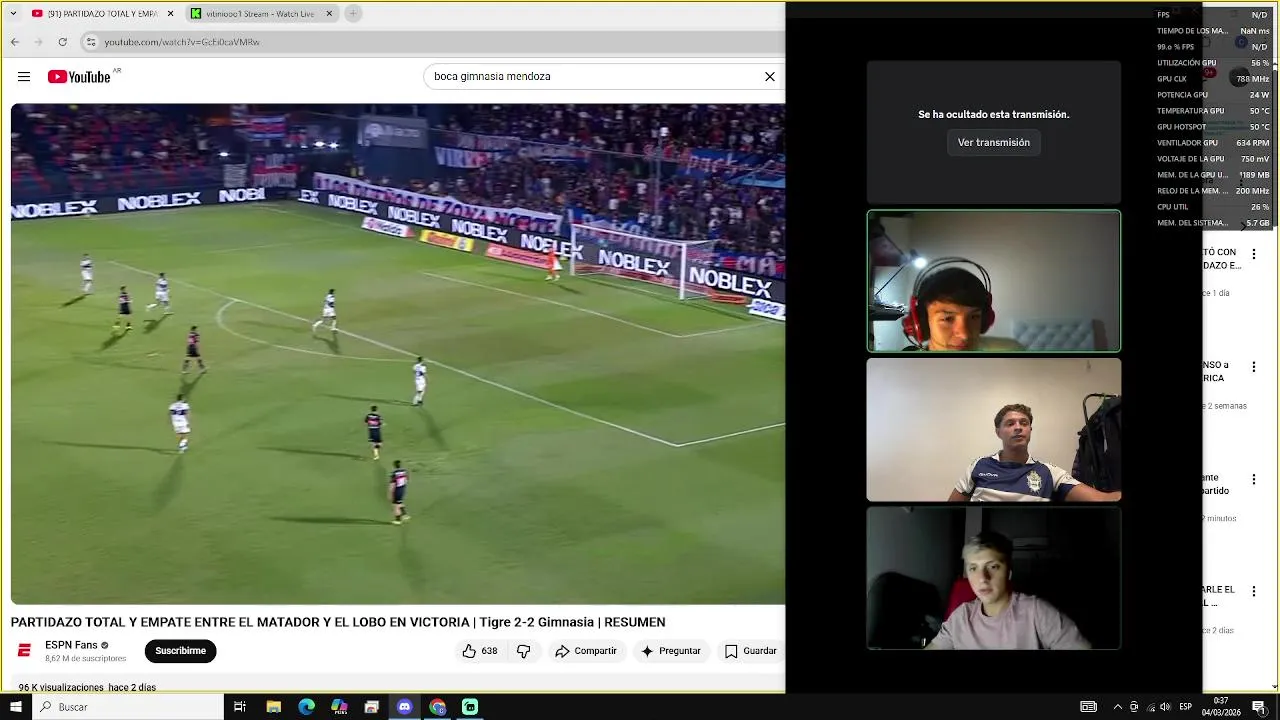Click Suscribirme button for ESPN Fans

pos(180,651)
